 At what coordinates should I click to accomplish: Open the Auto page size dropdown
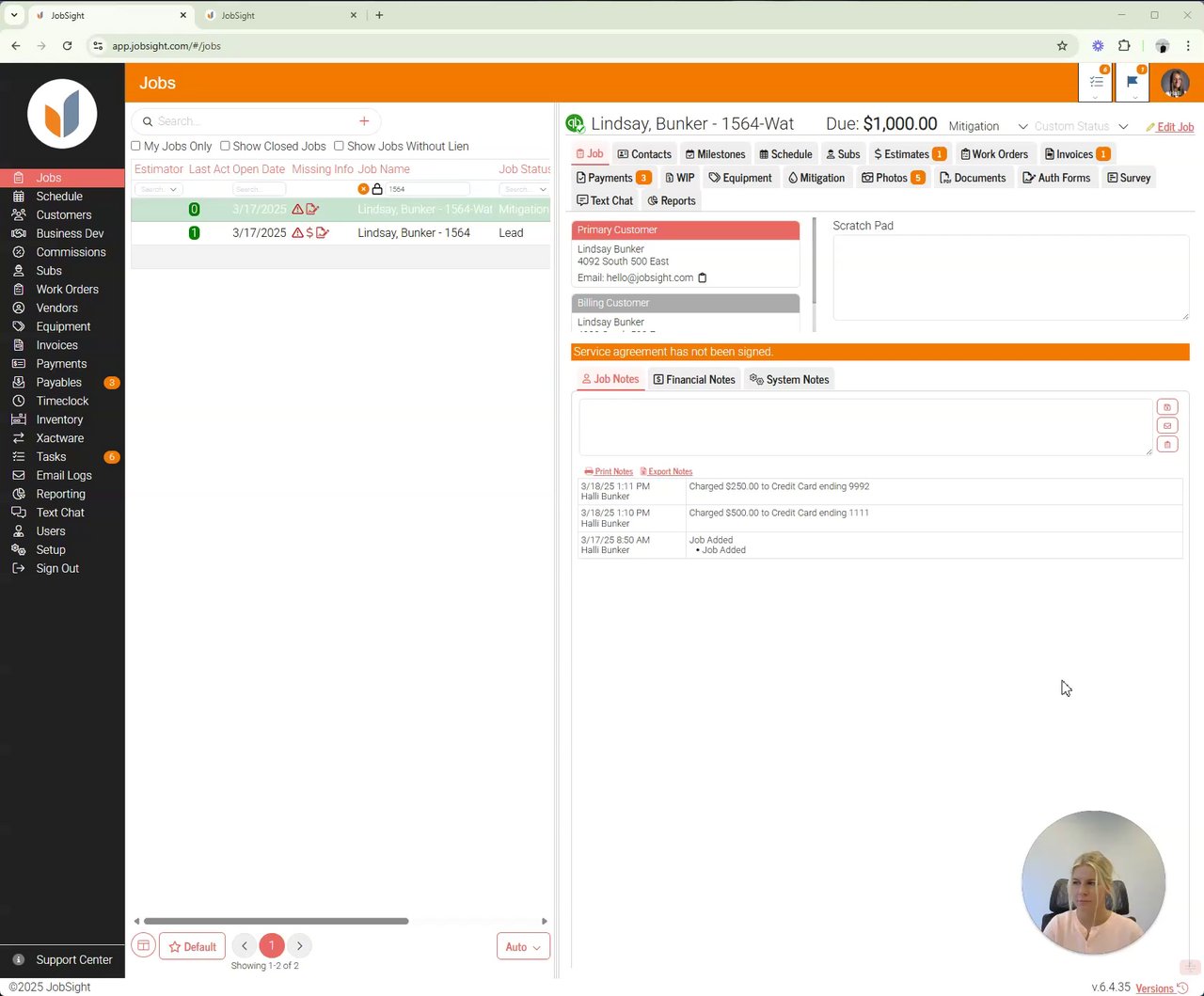[x=523, y=946]
